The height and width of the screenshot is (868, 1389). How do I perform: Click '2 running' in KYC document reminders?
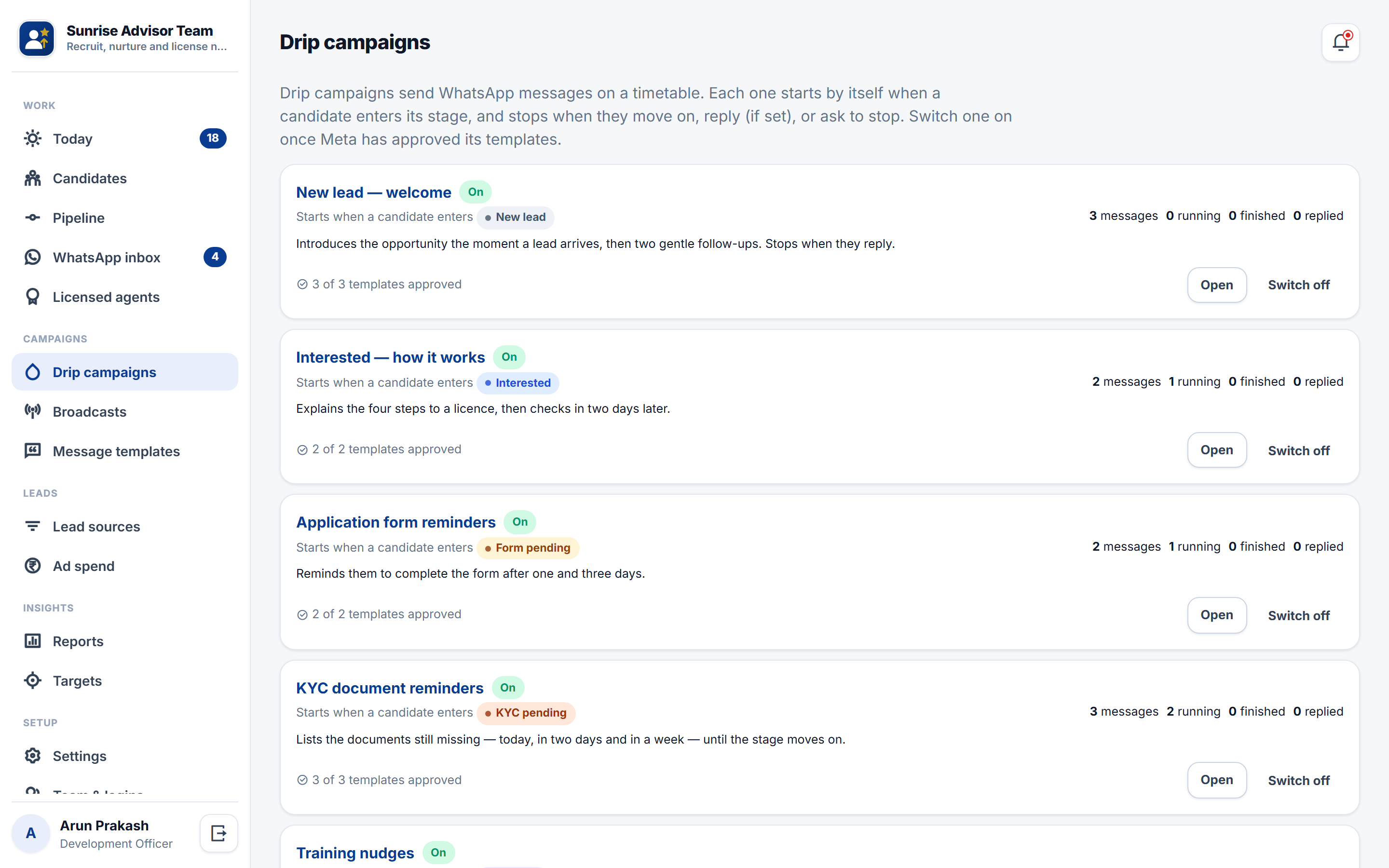pos(1193,711)
